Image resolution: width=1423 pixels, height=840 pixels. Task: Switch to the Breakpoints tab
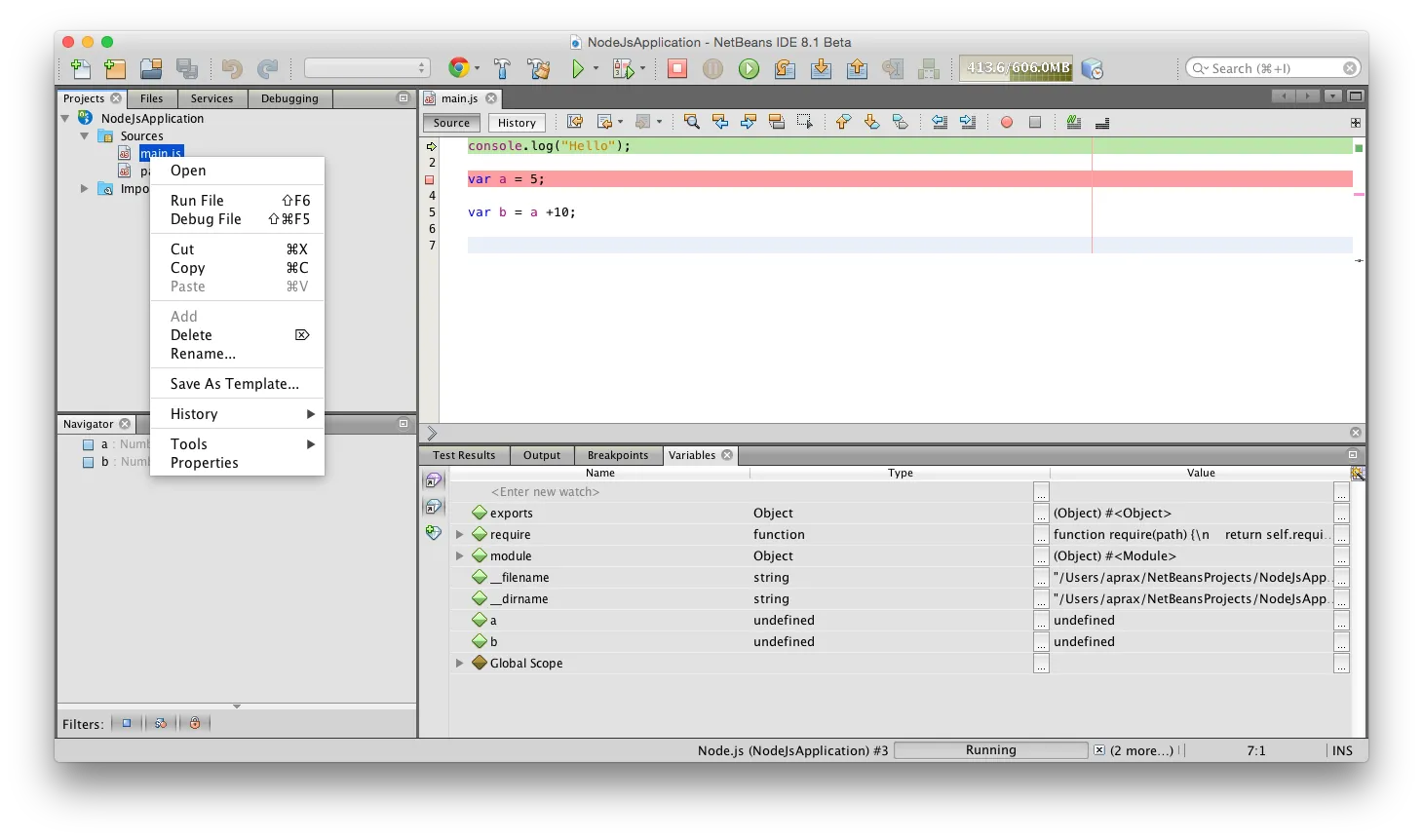pos(618,455)
